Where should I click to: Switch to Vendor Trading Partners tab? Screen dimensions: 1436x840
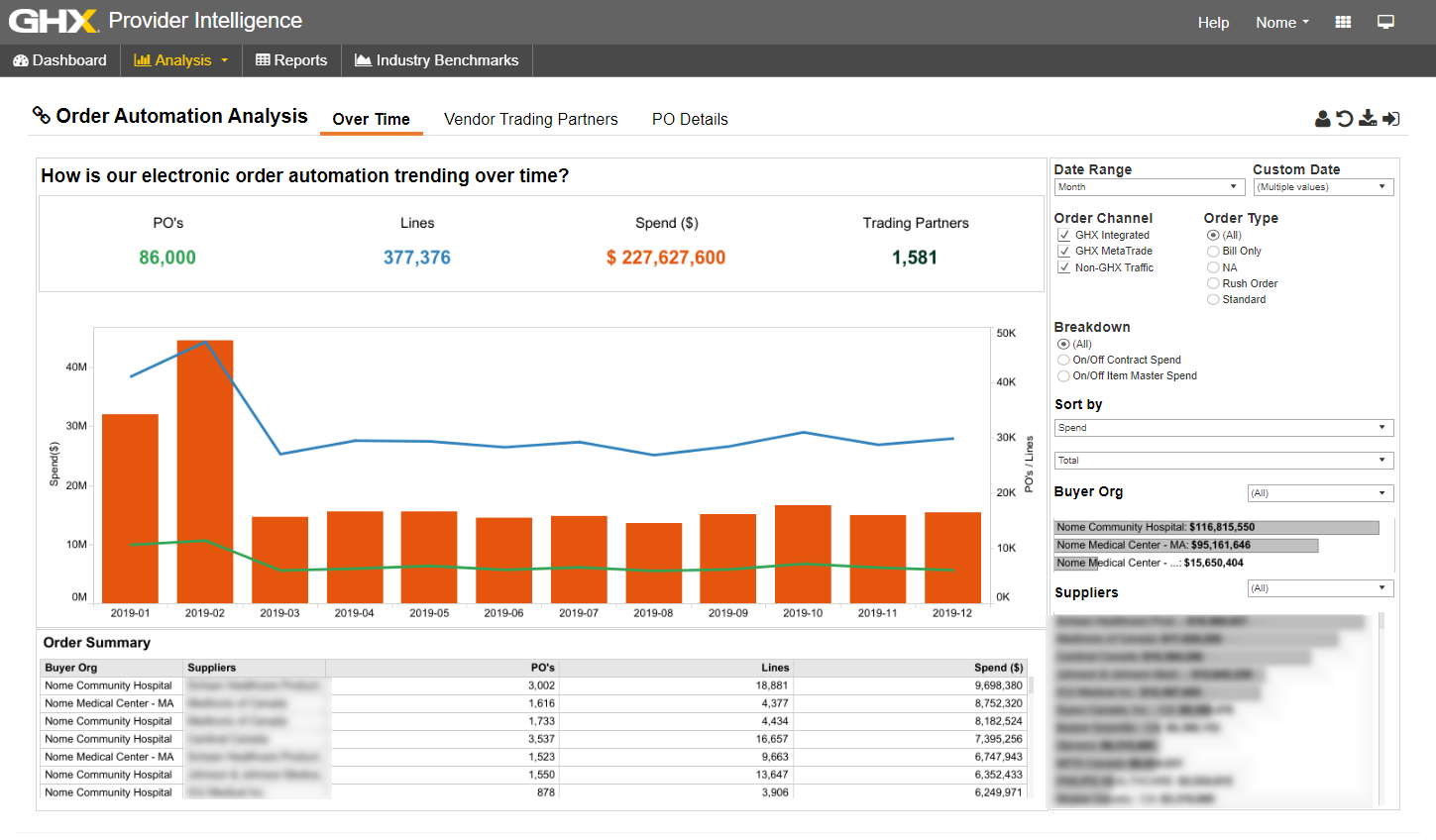pyautogui.click(x=530, y=119)
